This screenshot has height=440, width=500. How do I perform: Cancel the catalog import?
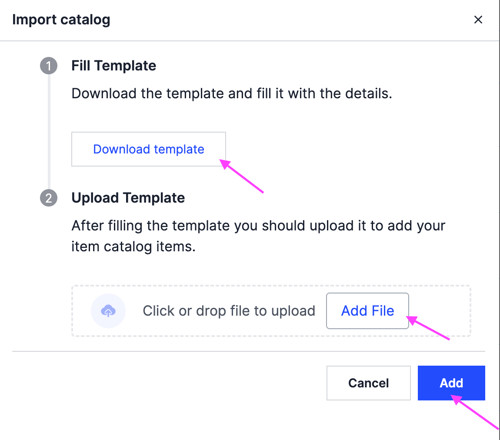tap(368, 383)
